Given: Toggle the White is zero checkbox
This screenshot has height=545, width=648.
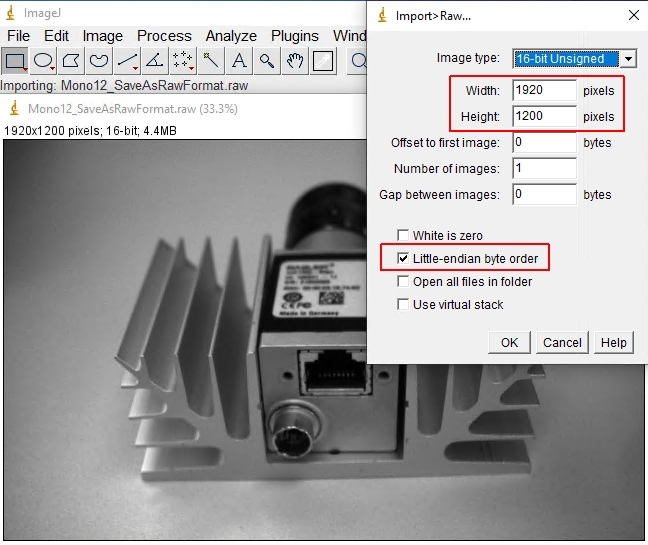Looking at the screenshot, I should point(403,236).
